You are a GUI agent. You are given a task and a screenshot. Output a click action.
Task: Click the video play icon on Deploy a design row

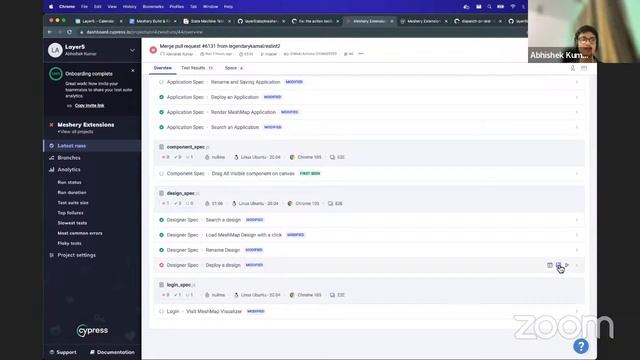[x=567, y=265]
